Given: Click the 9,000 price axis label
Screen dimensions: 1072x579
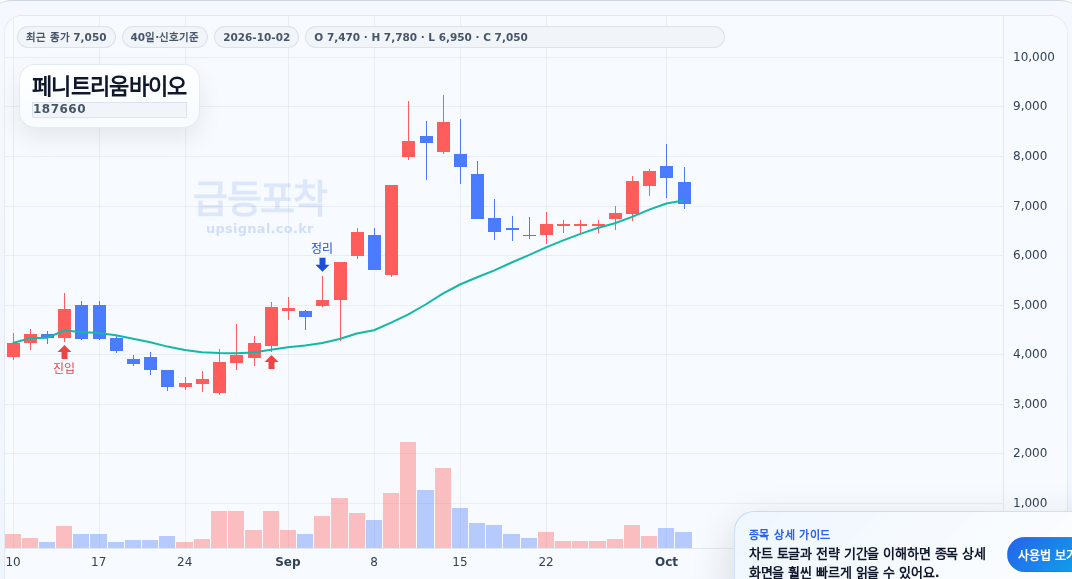Looking at the screenshot, I should pos(1030,106).
